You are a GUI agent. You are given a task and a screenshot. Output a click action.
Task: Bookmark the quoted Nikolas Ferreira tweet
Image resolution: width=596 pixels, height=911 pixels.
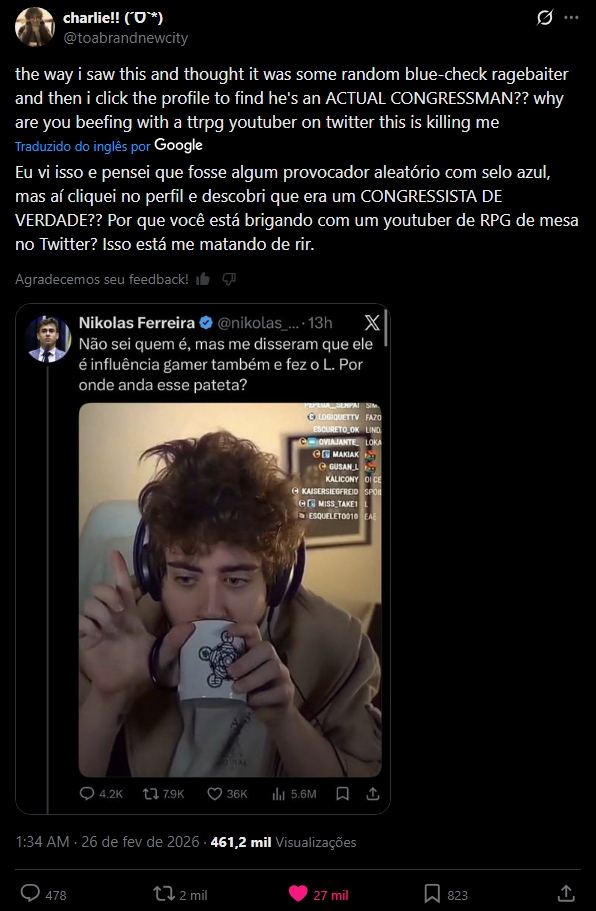(x=343, y=794)
